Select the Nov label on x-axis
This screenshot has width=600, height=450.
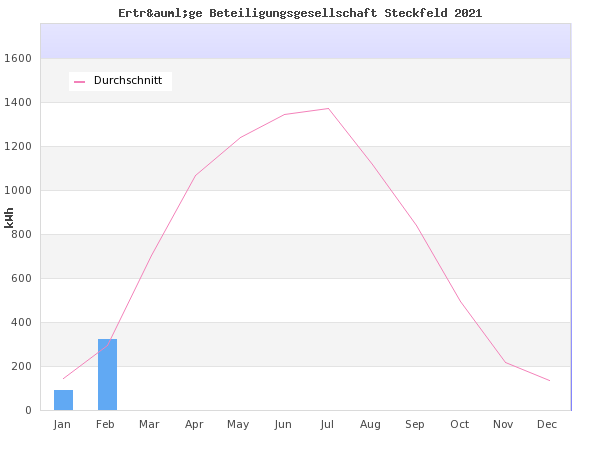click(x=503, y=425)
